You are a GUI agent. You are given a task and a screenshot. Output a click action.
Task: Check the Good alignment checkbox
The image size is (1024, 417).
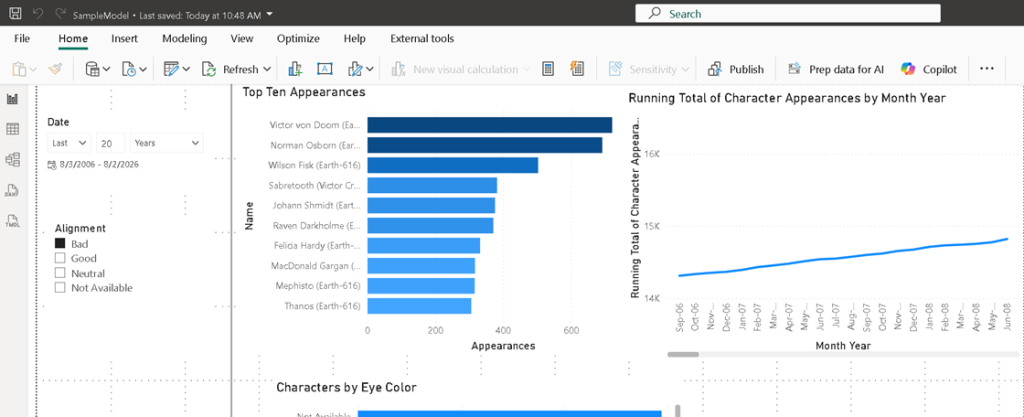click(x=60, y=258)
